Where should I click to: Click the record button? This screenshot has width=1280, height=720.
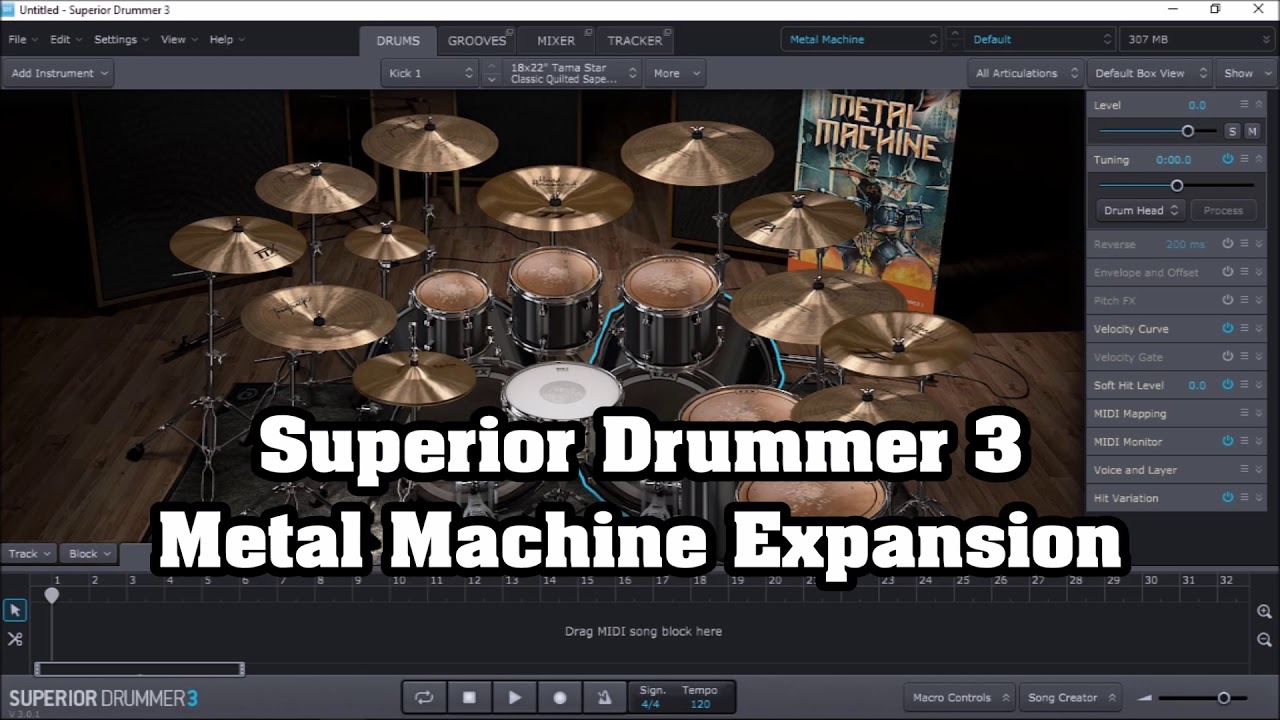(x=559, y=697)
